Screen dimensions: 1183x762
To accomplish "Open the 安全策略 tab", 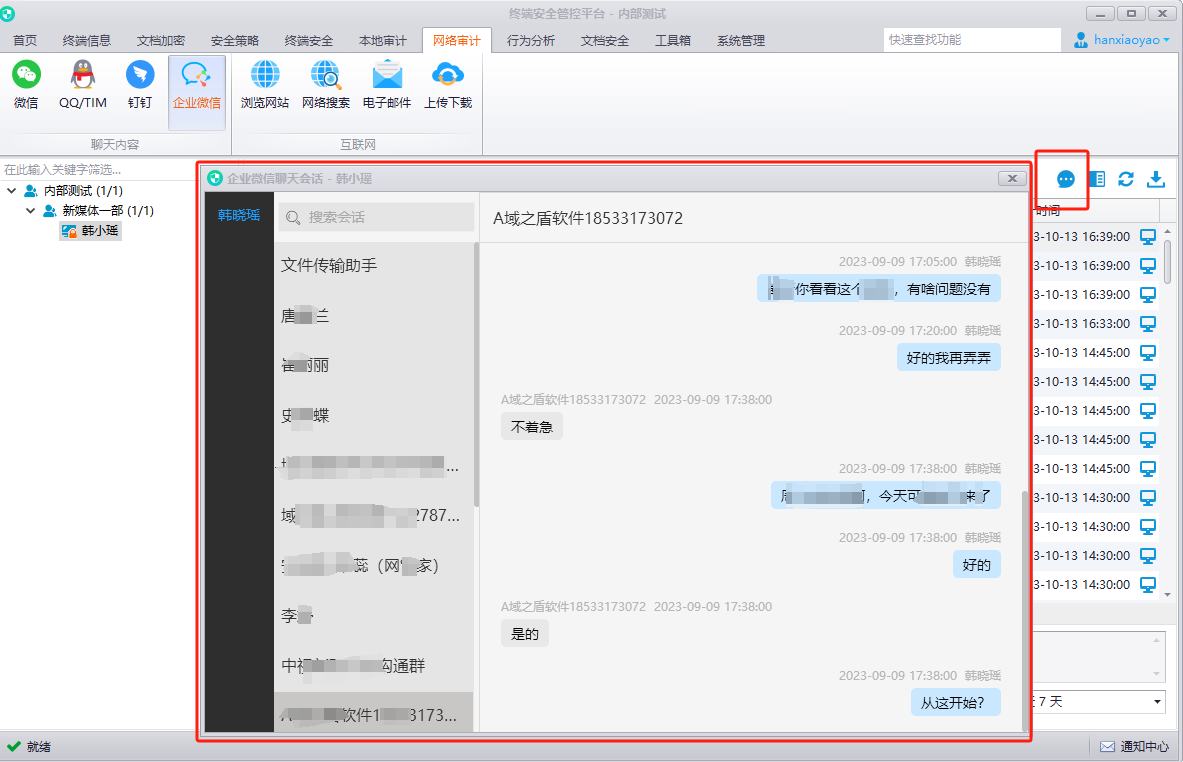I will (235, 41).
